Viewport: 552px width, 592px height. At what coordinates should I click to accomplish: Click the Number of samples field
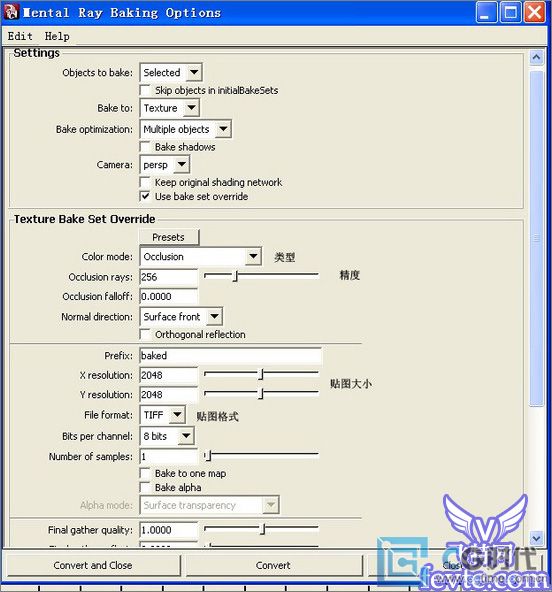(169, 456)
